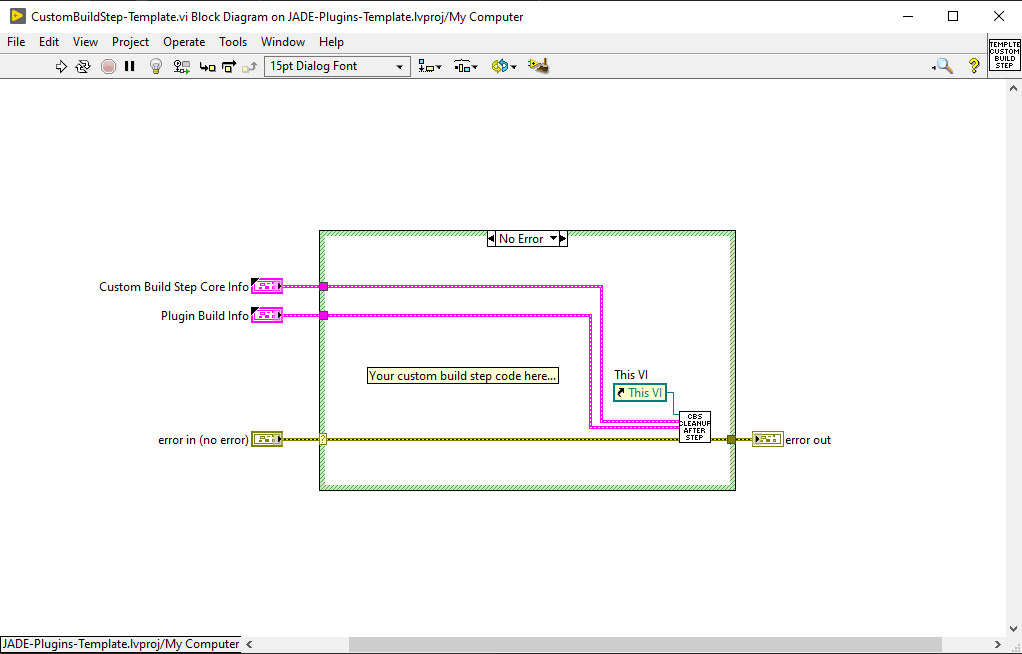Click the TEMPLATE CUSTOM BUILD STEP VI icon
The image size is (1022, 654).
[1004, 56]
